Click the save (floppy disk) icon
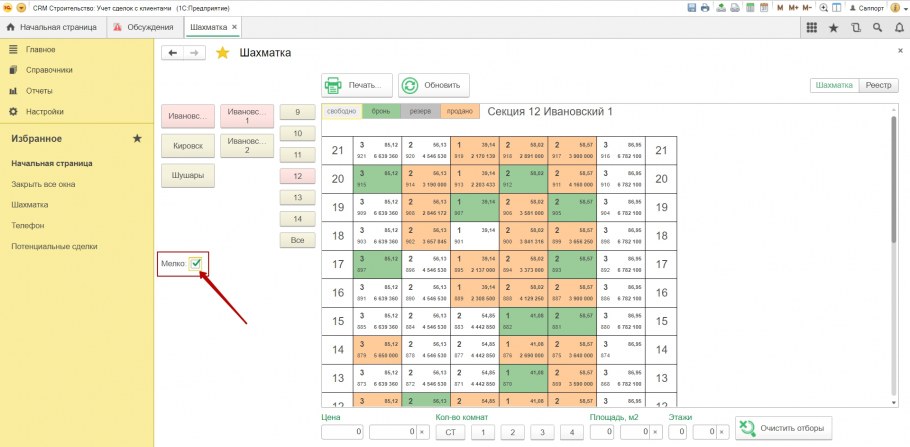This screenshot has height=447, width=910. (x=693, y=8)
